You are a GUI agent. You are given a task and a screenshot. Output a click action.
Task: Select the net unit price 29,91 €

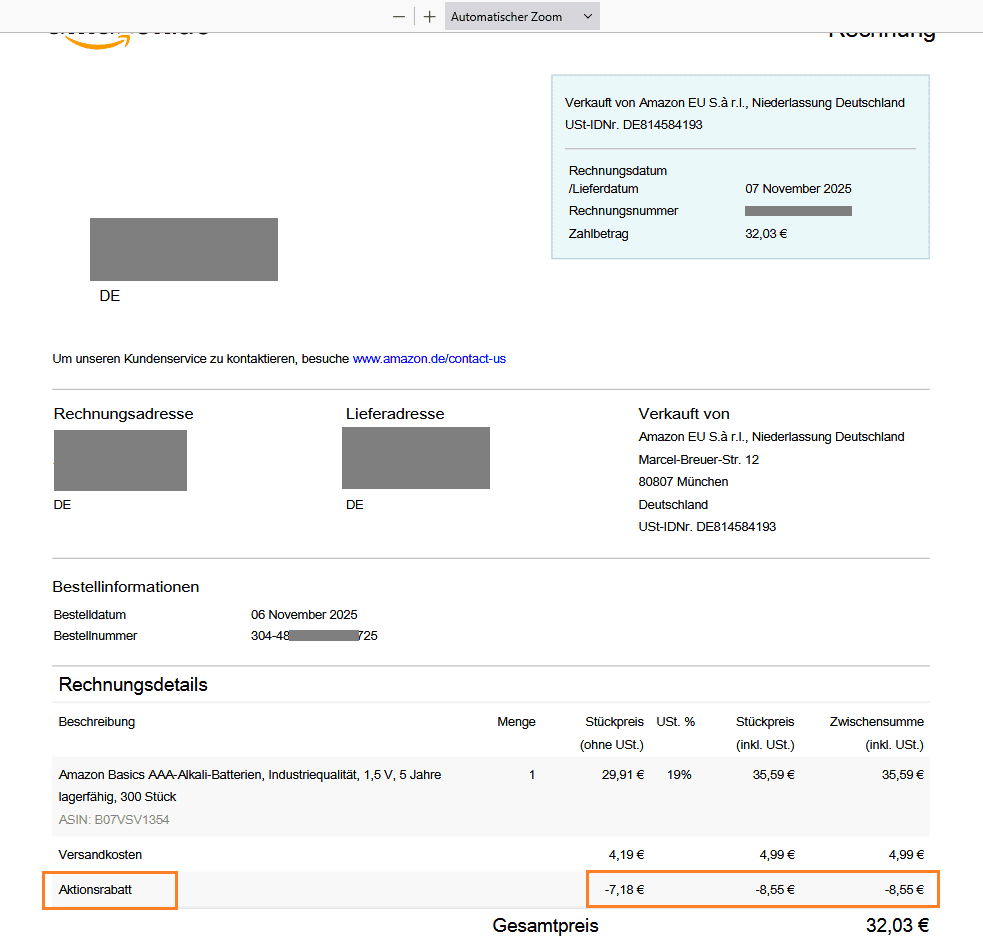pyautogui.click(x=623, y=775)
